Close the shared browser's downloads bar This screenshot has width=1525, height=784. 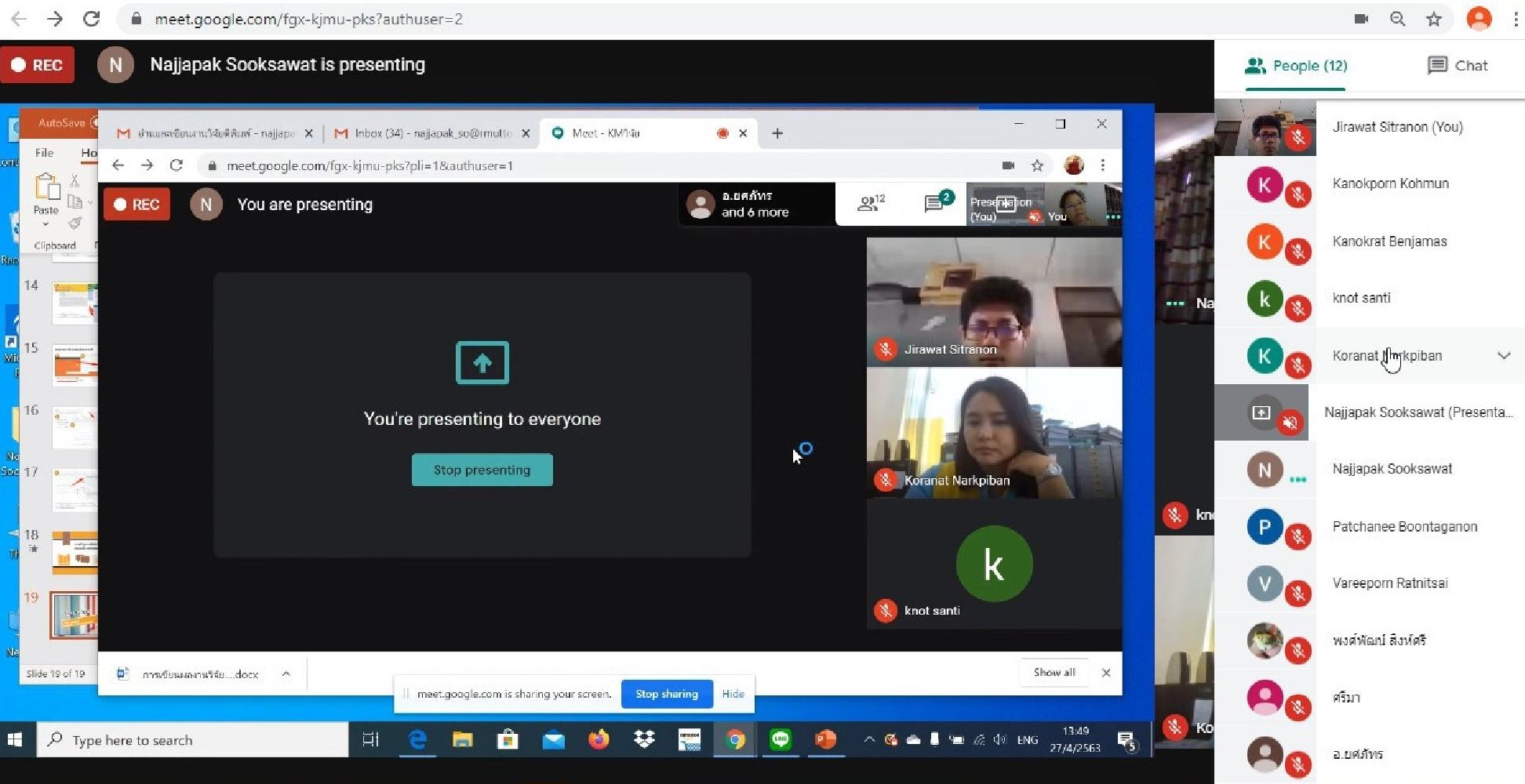[1106, 673]
